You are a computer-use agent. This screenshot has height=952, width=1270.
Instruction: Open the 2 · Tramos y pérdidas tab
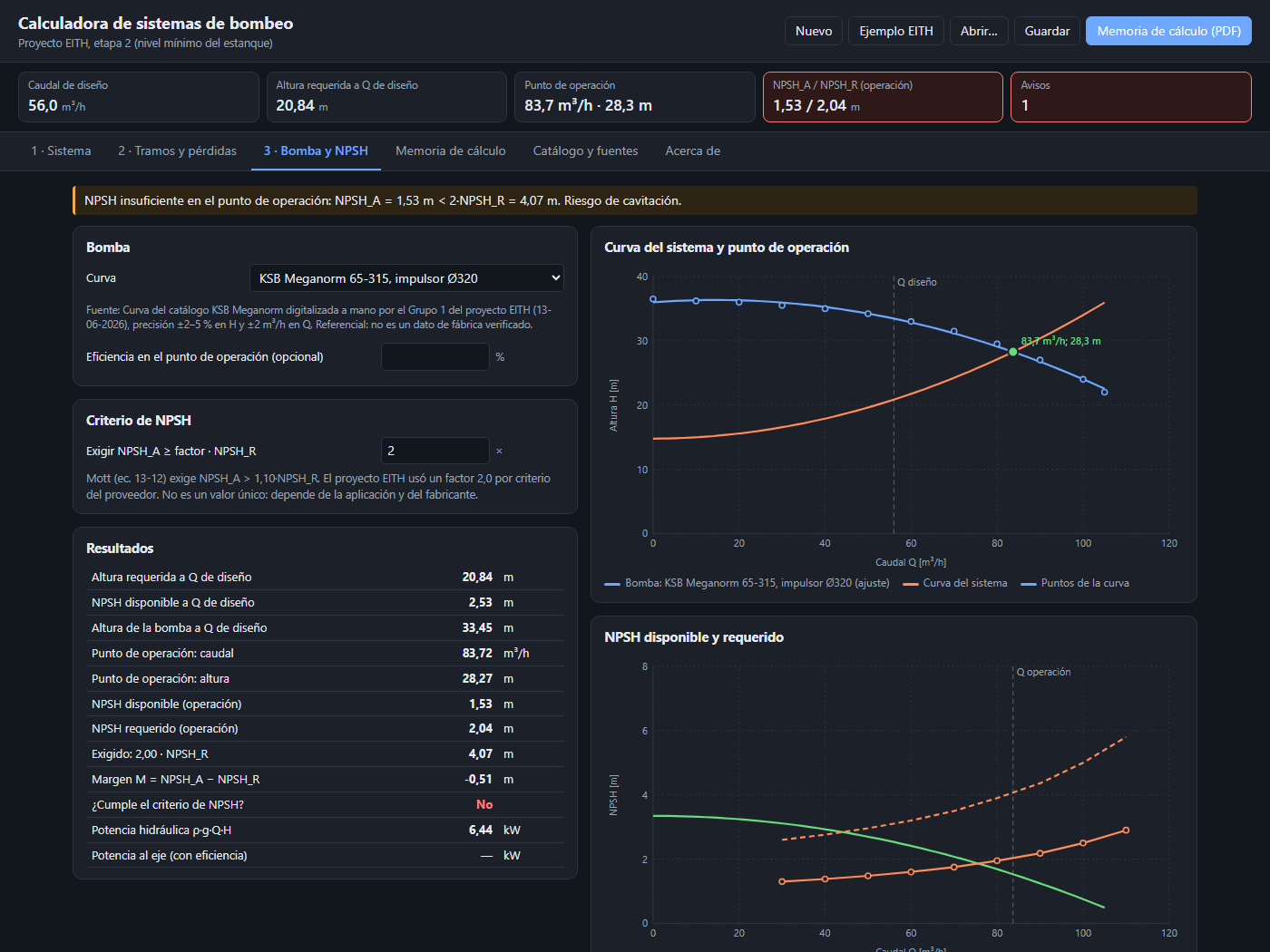click(177, 151)
